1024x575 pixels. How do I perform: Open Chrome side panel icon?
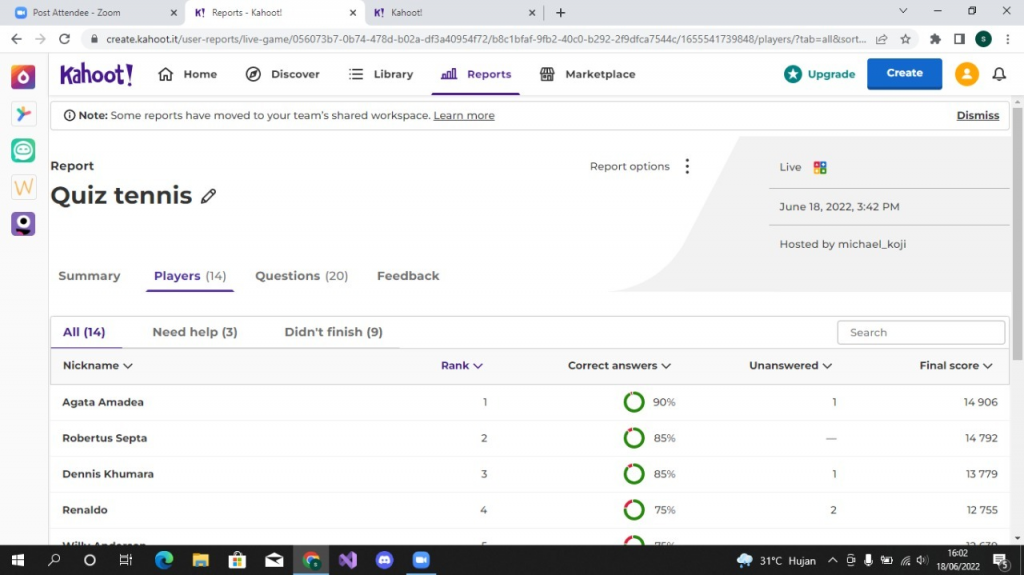[x=959, y=39]
